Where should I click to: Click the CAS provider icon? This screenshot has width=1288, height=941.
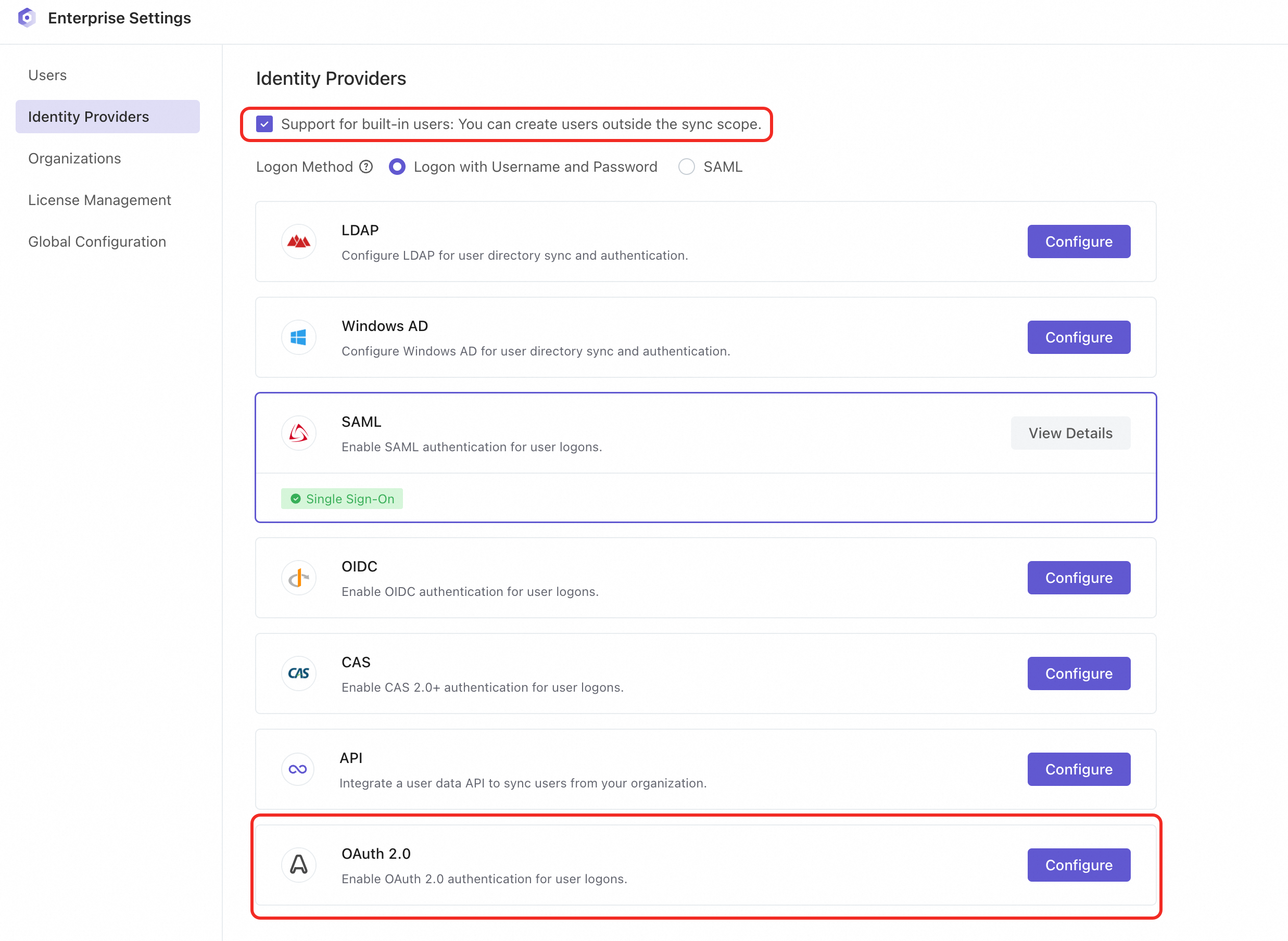(x=298, y=673)
